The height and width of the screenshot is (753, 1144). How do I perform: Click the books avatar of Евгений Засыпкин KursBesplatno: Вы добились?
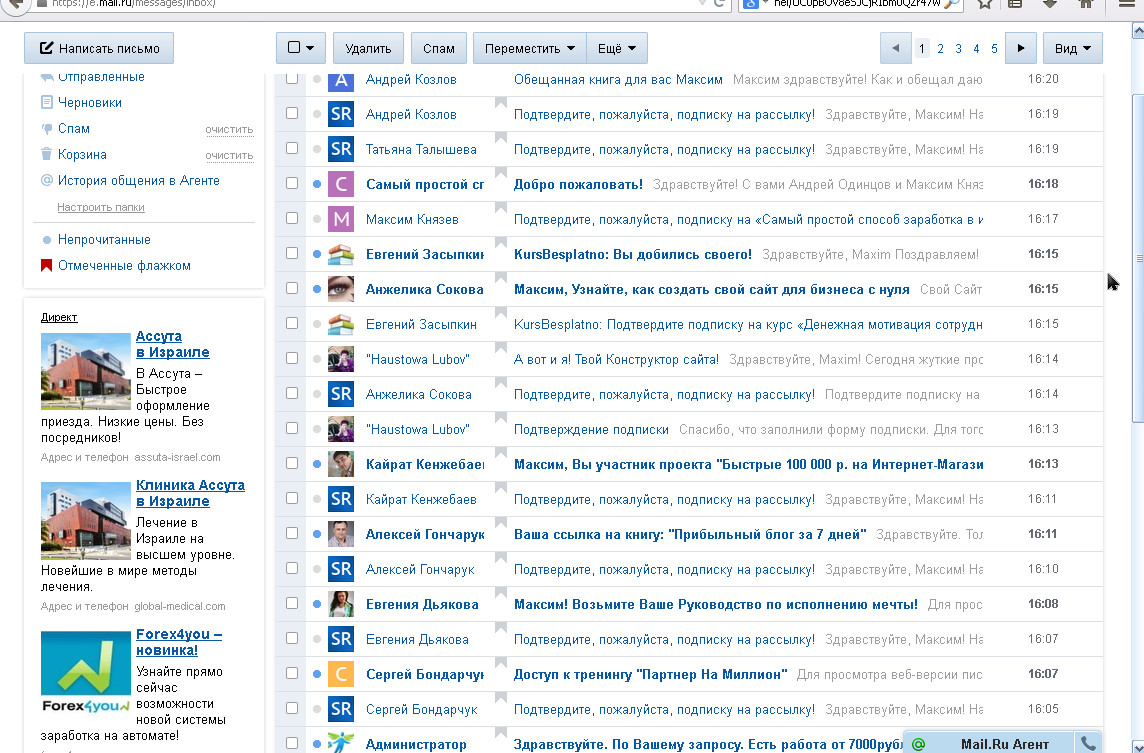point(341,254)
